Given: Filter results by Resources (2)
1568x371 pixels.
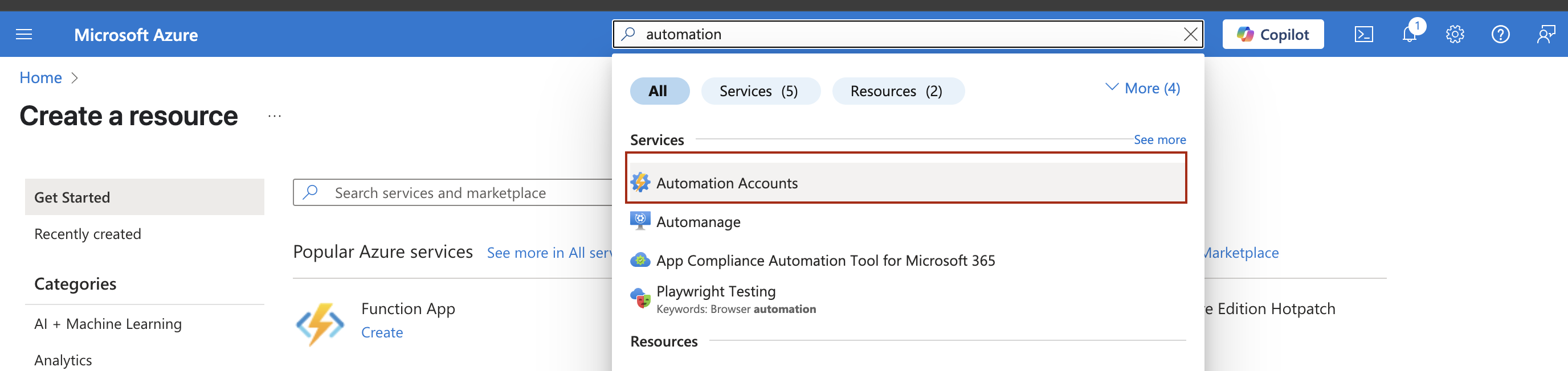Looking at the screenshot, I should pos(898,91).
